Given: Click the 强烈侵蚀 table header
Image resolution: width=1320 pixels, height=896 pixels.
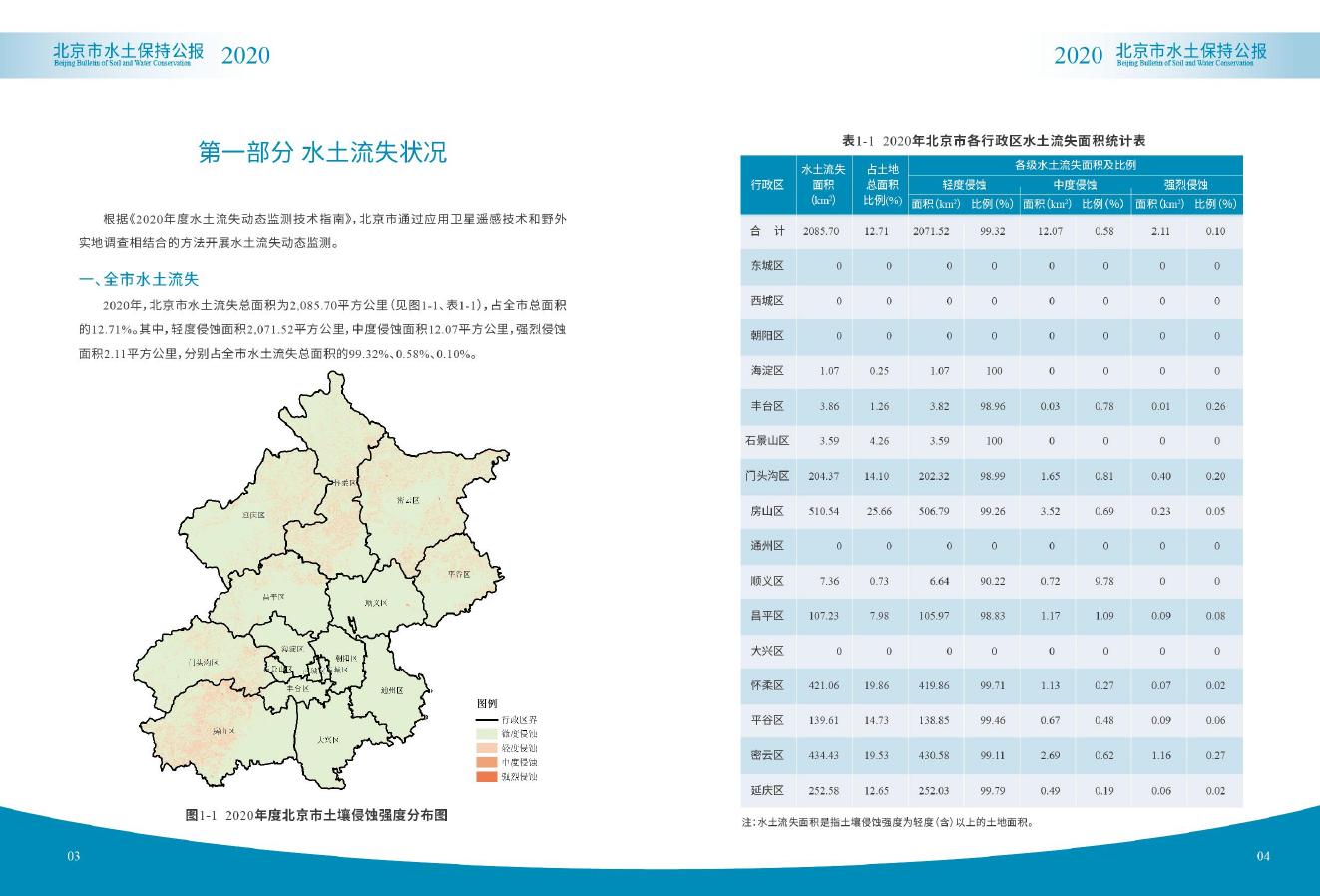Looking at the screenshot, I should pos(1186,185).
